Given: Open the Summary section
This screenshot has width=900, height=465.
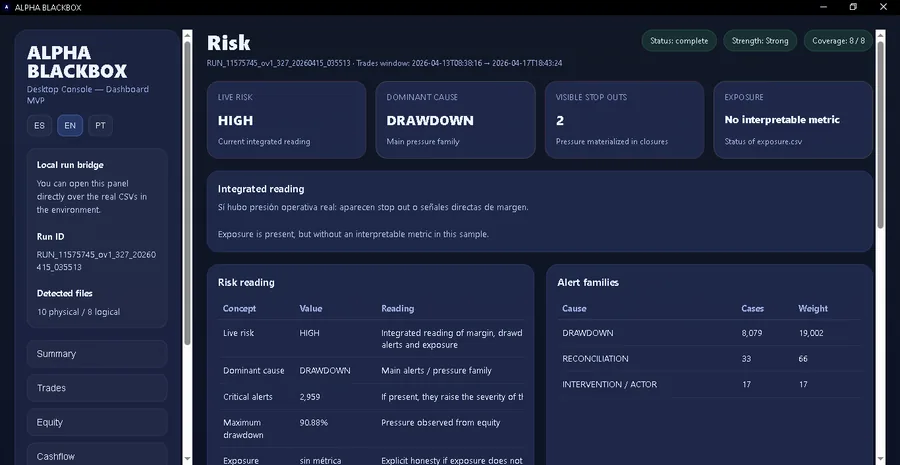Looking at the screenshot, I should coord(97,354).
